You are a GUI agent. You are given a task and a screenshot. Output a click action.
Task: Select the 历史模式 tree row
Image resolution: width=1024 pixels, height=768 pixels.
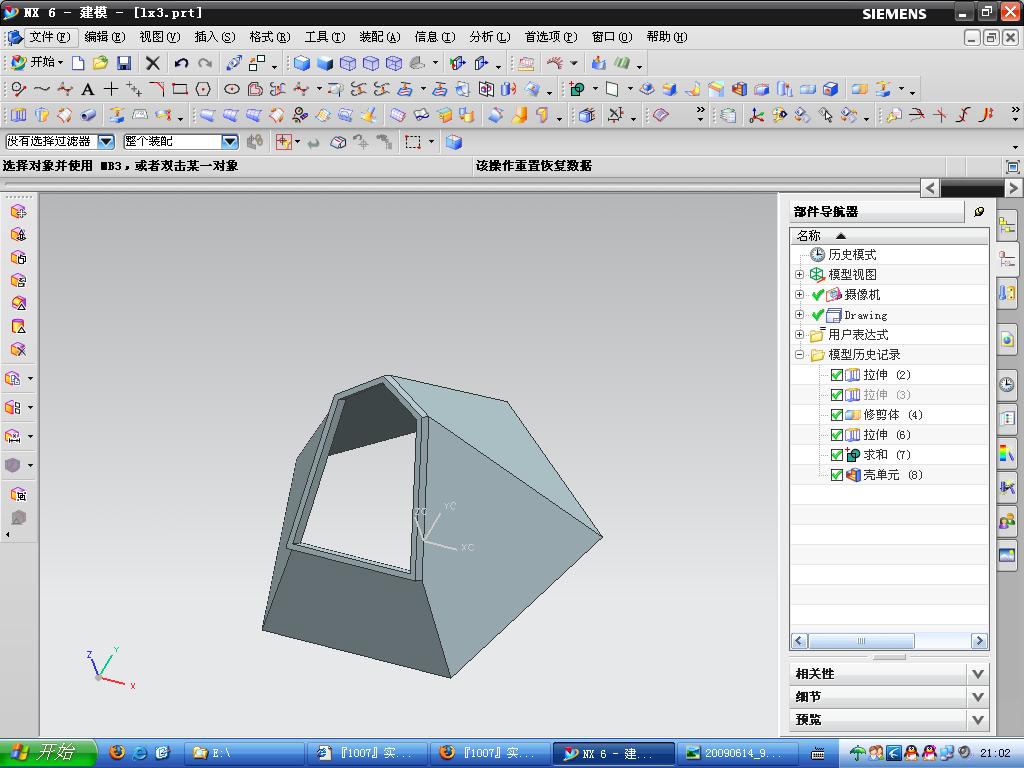889,255
